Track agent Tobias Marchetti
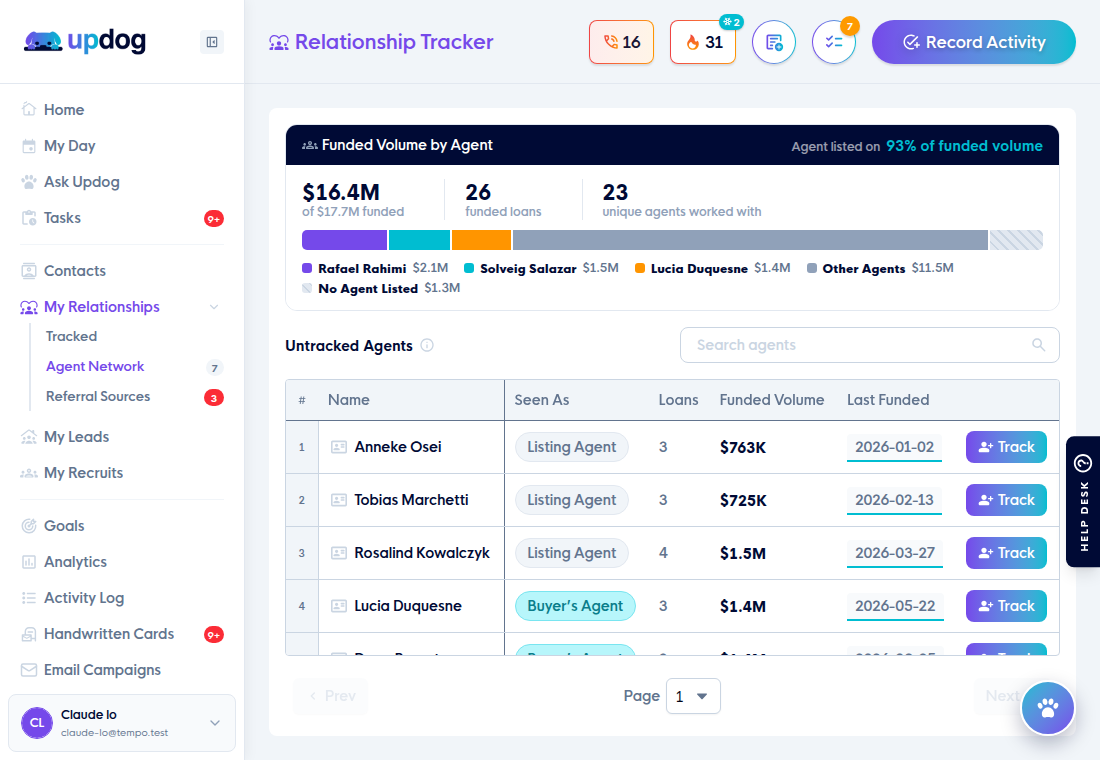 click(x=1006, y=500)
